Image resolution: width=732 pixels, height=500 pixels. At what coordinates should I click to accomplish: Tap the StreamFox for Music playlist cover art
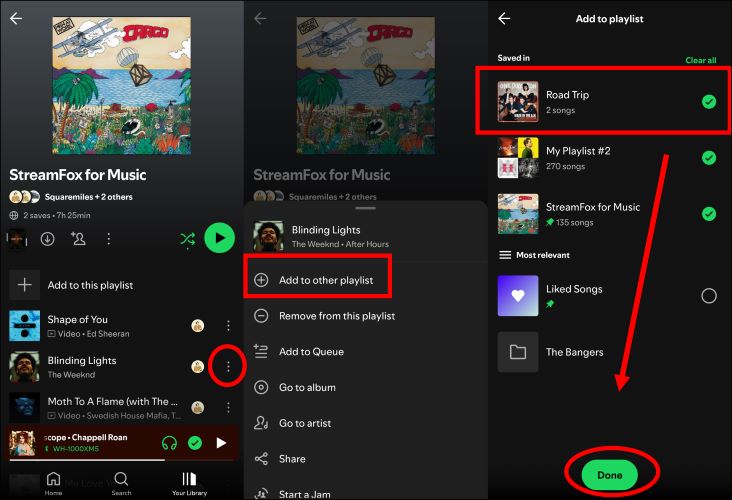pyautogui.click(x=121, y=85)
